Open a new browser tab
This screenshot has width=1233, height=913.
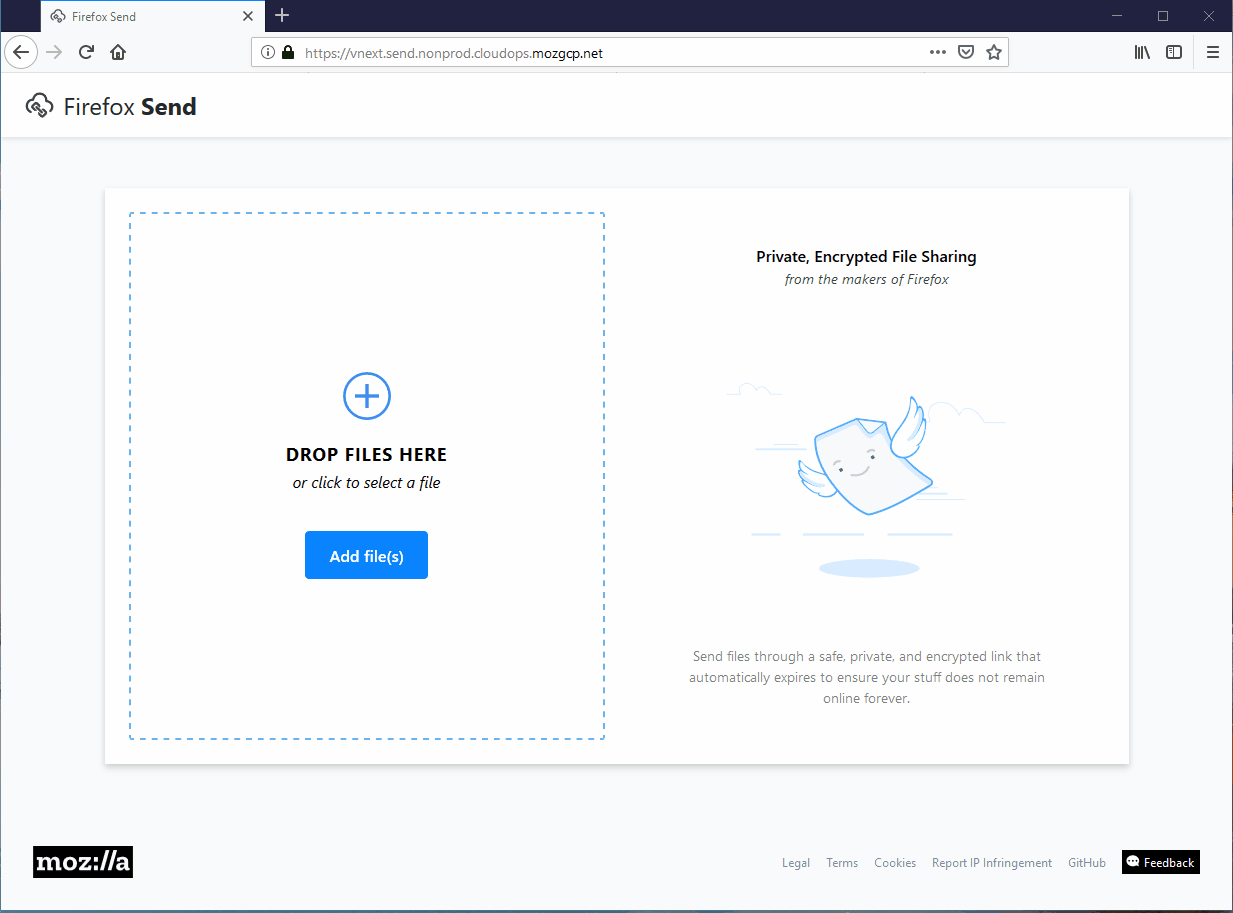pyautogui.click(x=282, y=15)
